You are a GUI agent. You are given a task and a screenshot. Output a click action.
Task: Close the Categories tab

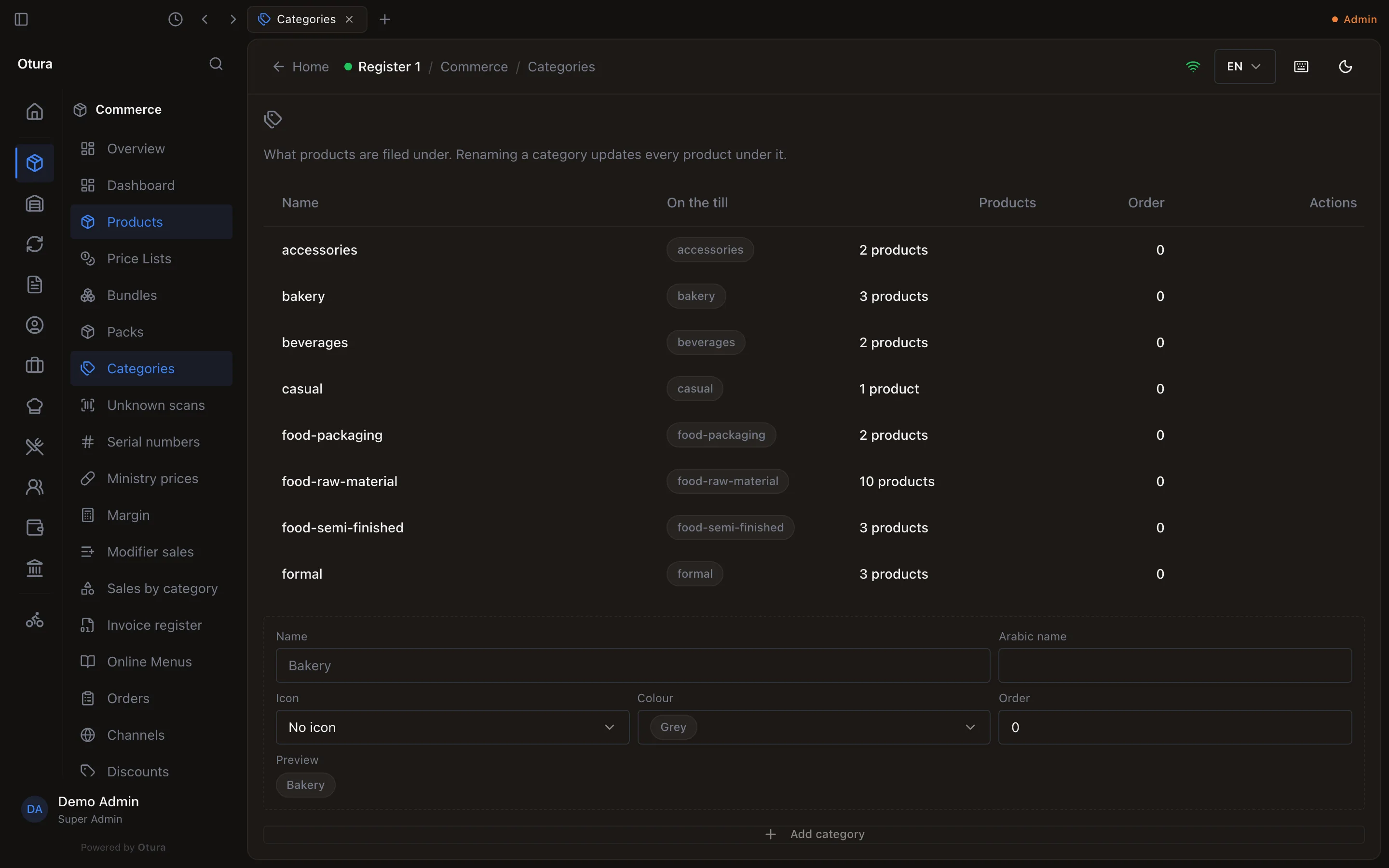click(x=349, y=19)
